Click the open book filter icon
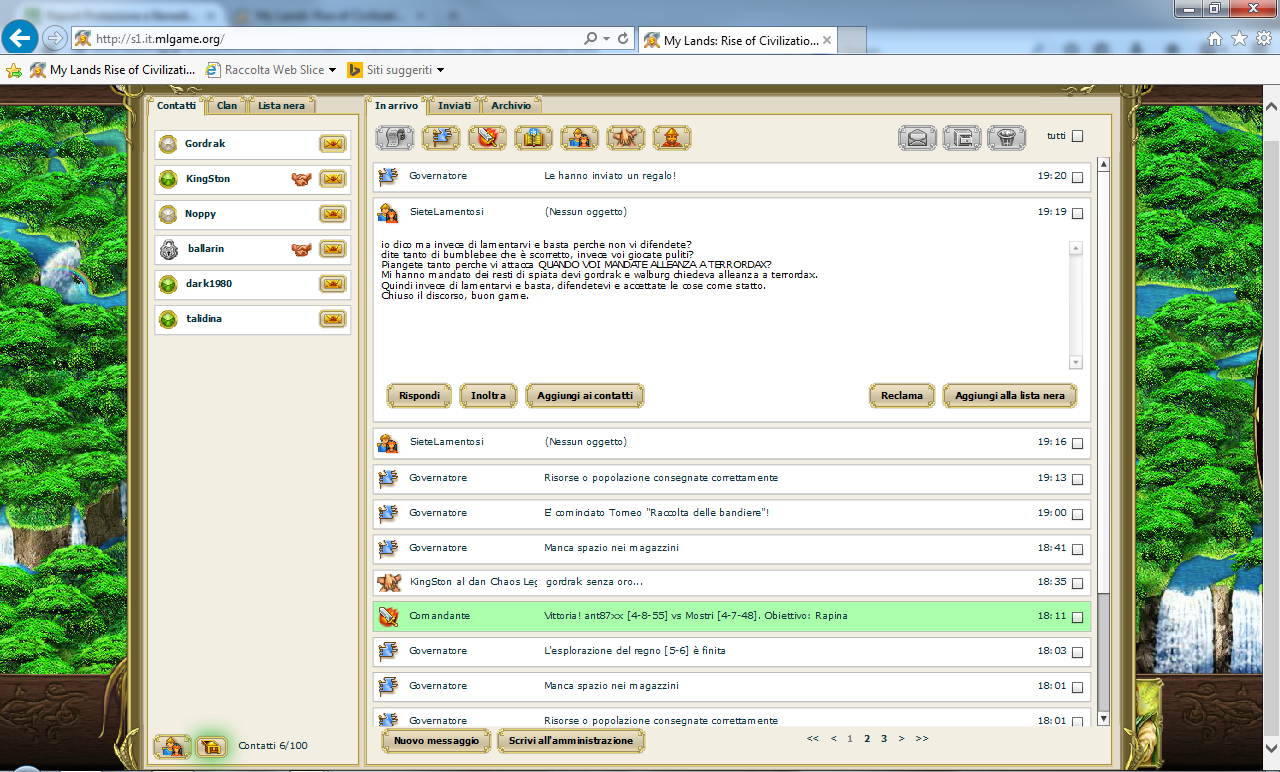This screenshot has height=772, width=1280. (x=533, y=137)
